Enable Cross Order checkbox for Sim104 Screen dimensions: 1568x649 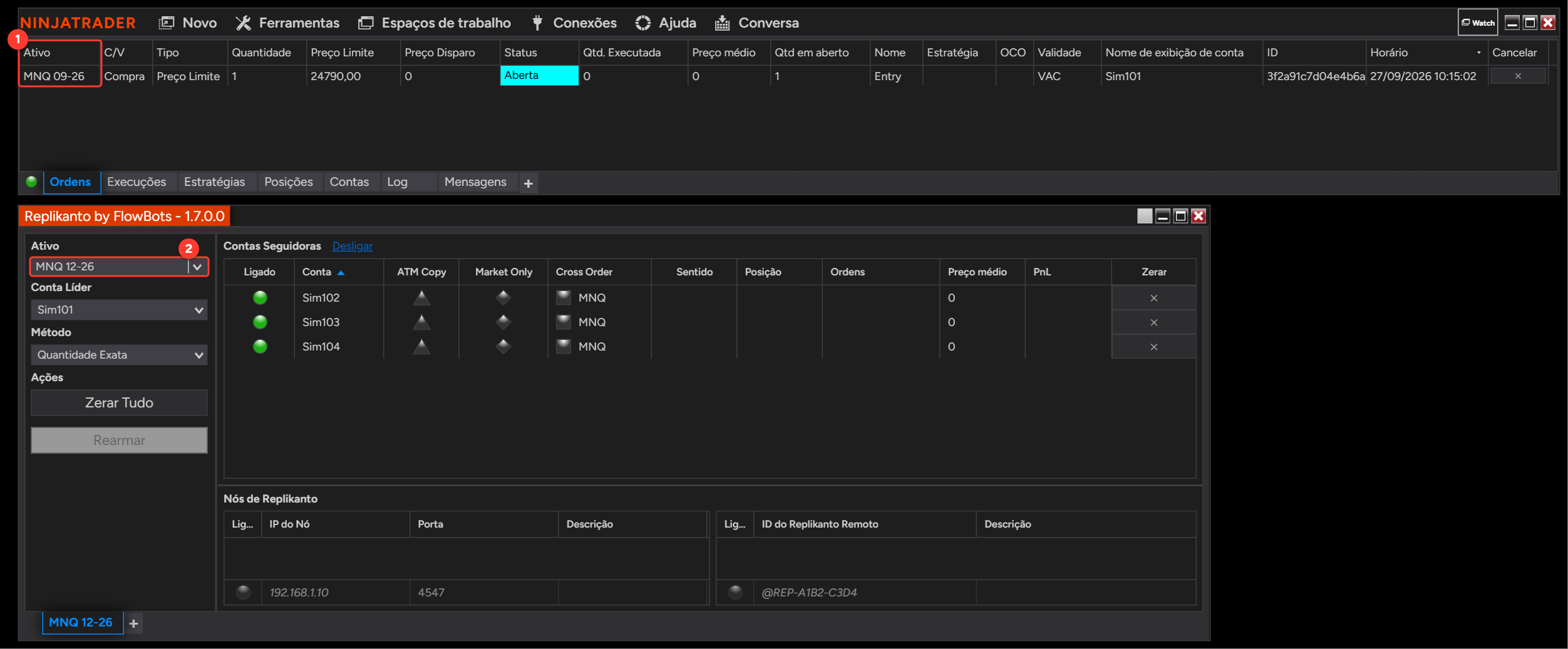pos(564,346)
